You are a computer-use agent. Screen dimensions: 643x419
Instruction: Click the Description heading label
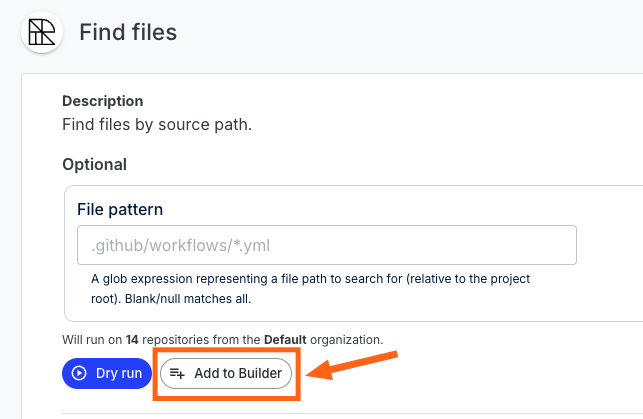click(x=103, y=101)
